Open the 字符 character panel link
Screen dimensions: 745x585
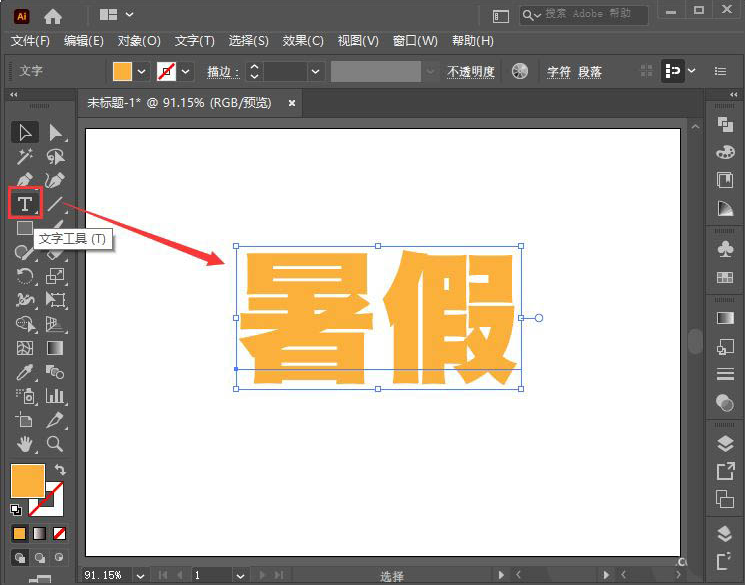pyautogui.click(x=558, y=72)
